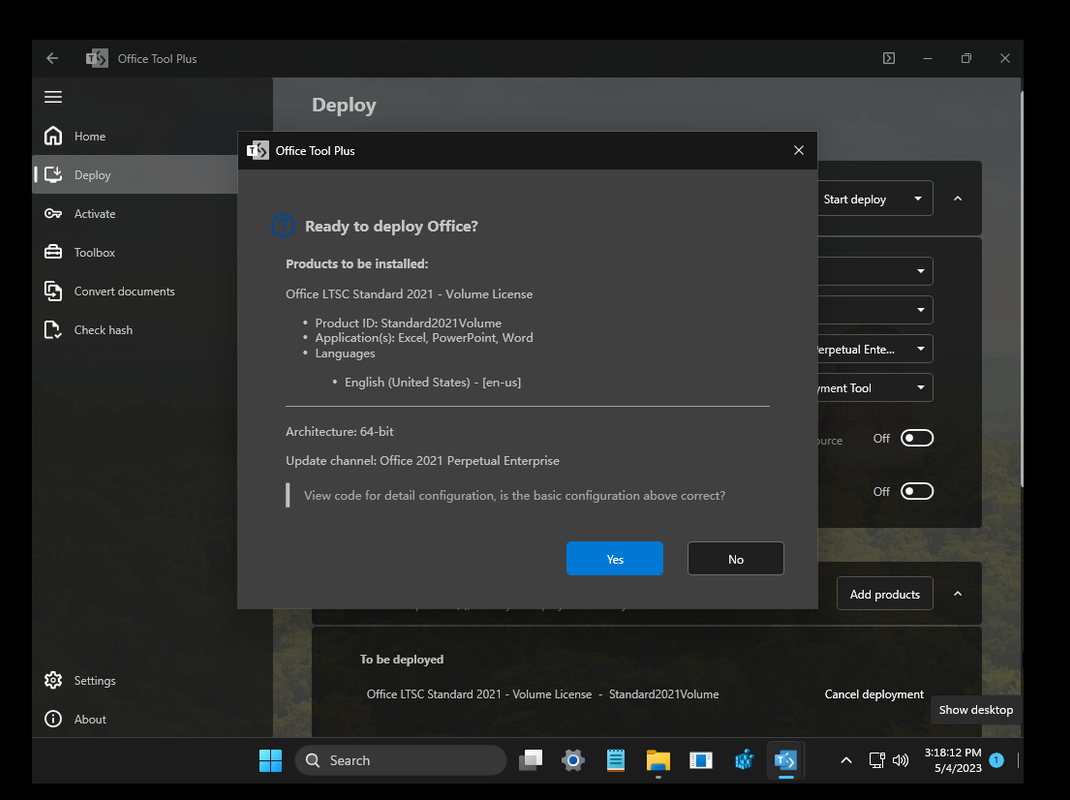
Task: Open the notification badge
Action: (x=996, y=760)
